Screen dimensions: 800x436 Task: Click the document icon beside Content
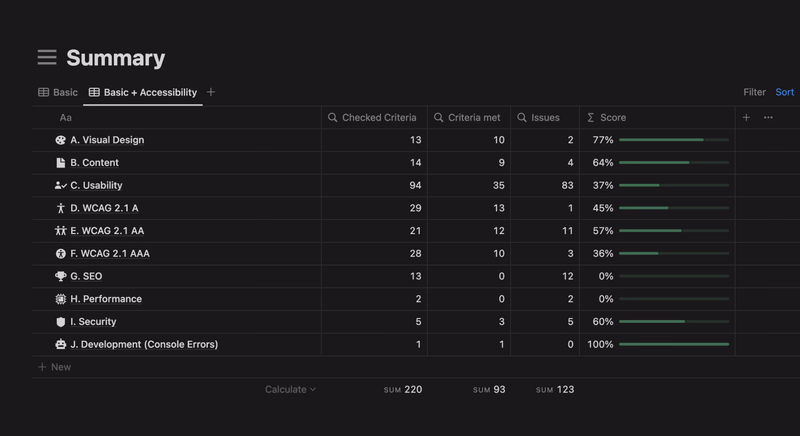[60, 163]
